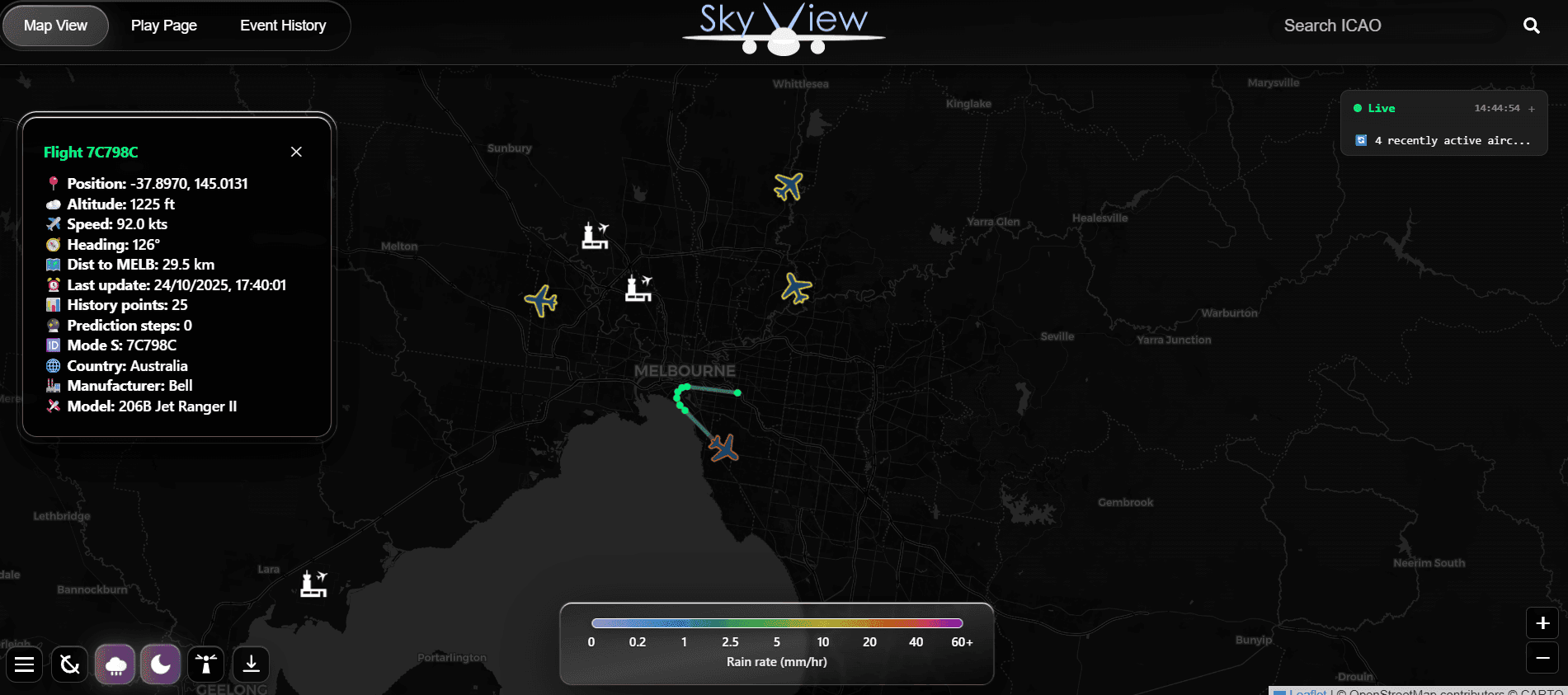1568x695 pixels.
Task: Click the airport tower marker near Lara
Action: click(313, 584)
